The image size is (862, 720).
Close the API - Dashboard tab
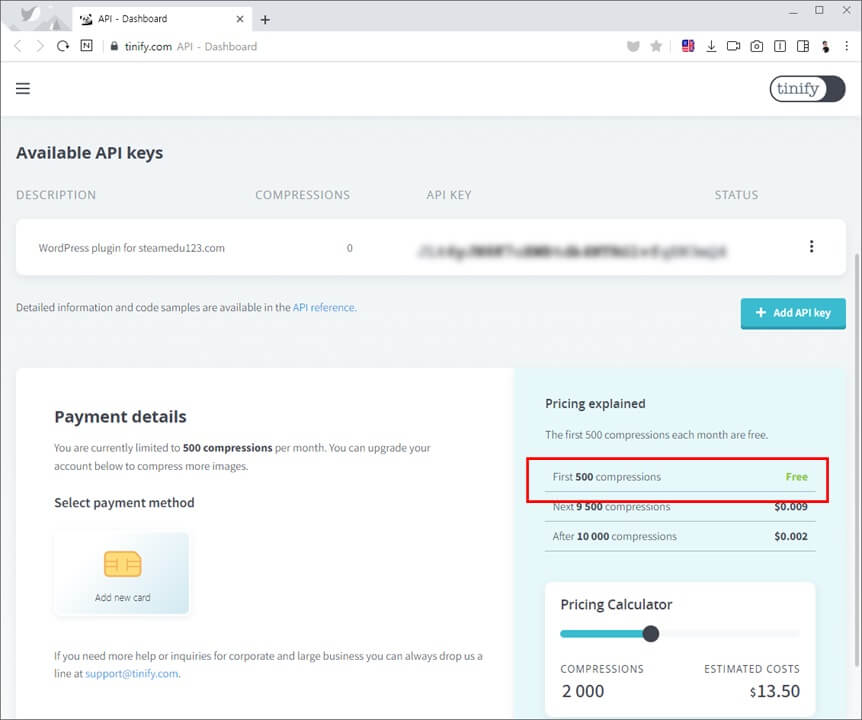(240, 19)
